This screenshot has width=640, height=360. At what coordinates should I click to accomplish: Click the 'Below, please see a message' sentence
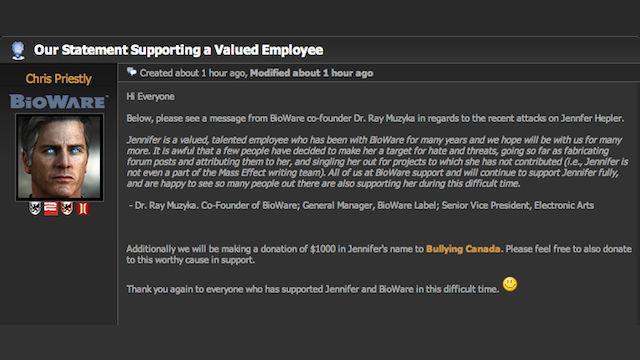[375, 118]
